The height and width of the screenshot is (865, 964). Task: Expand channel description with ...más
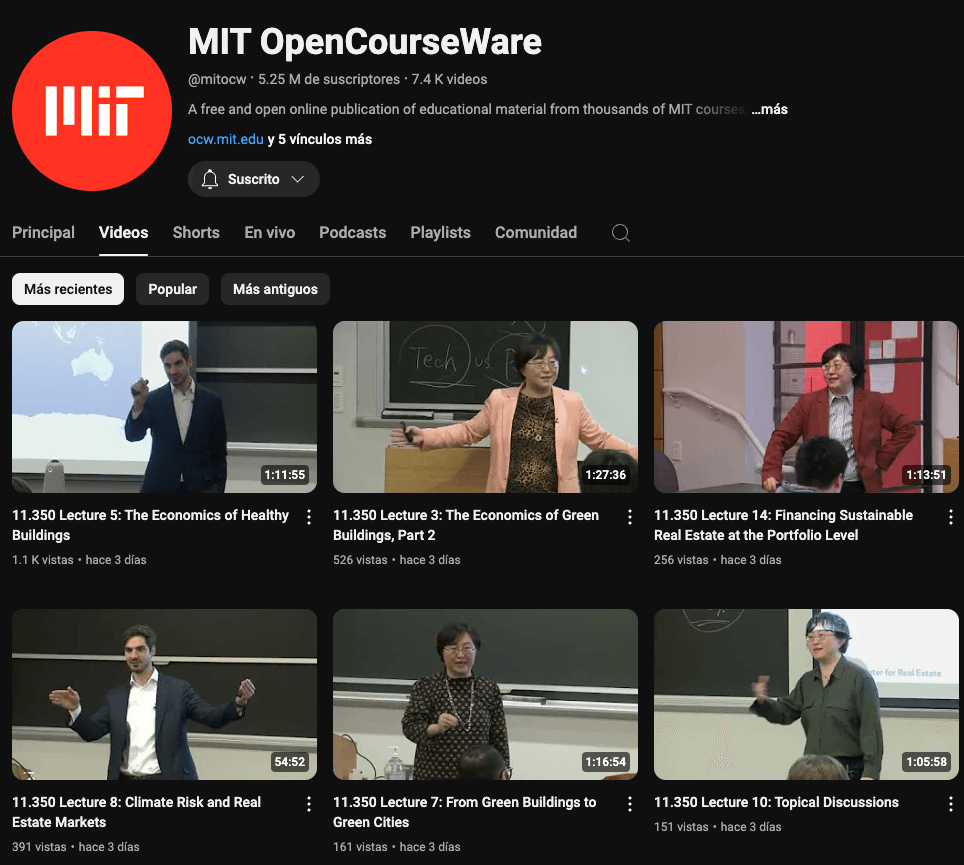click(769, 109)
